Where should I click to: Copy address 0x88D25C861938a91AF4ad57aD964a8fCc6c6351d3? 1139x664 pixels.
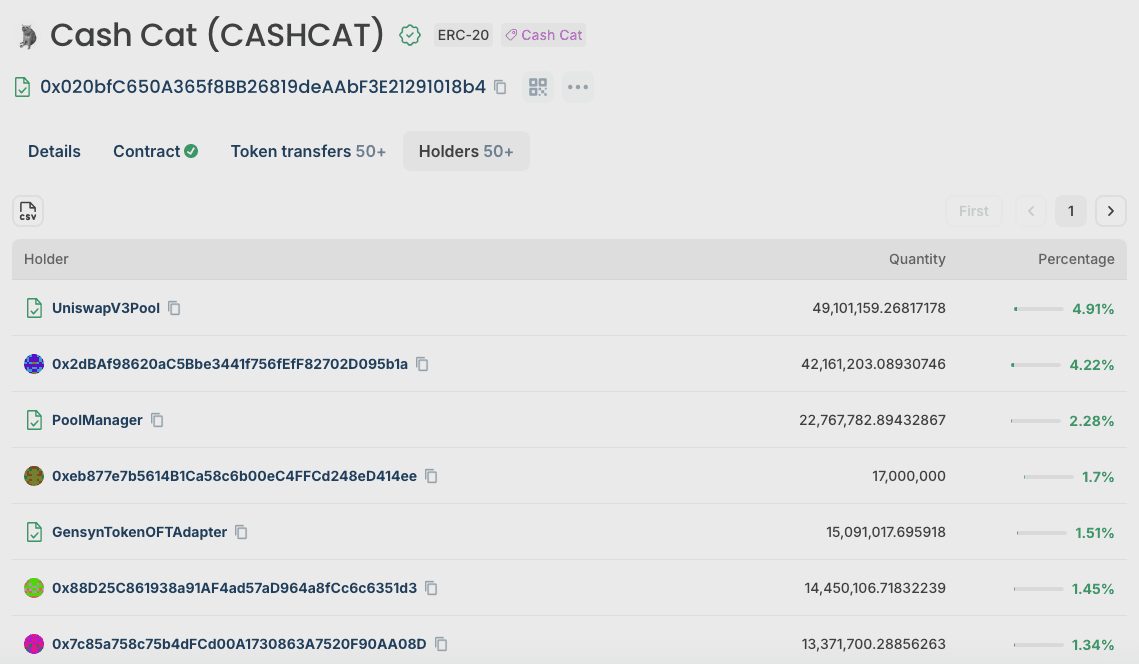point(431,588)
